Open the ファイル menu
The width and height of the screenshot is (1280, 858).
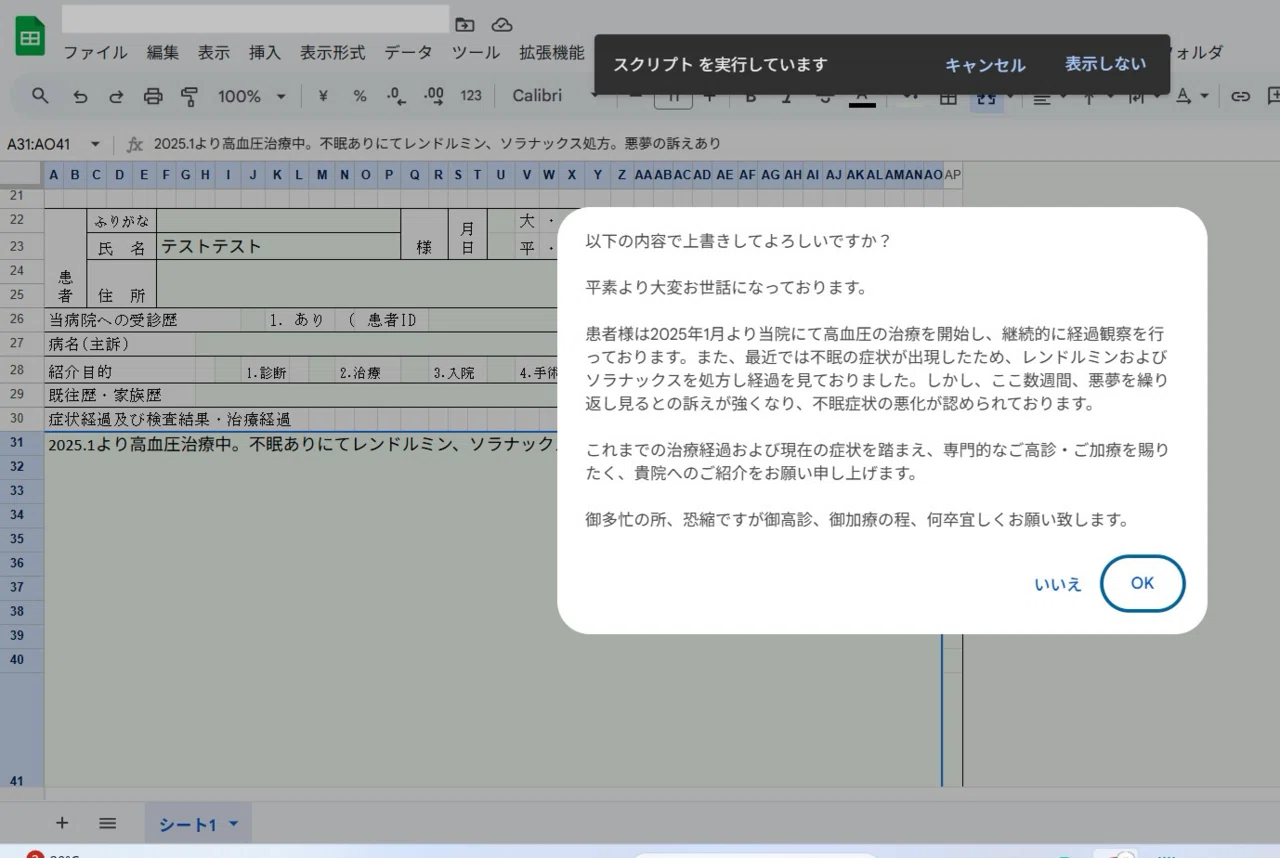pyautogui.click(x=96, y=53)
